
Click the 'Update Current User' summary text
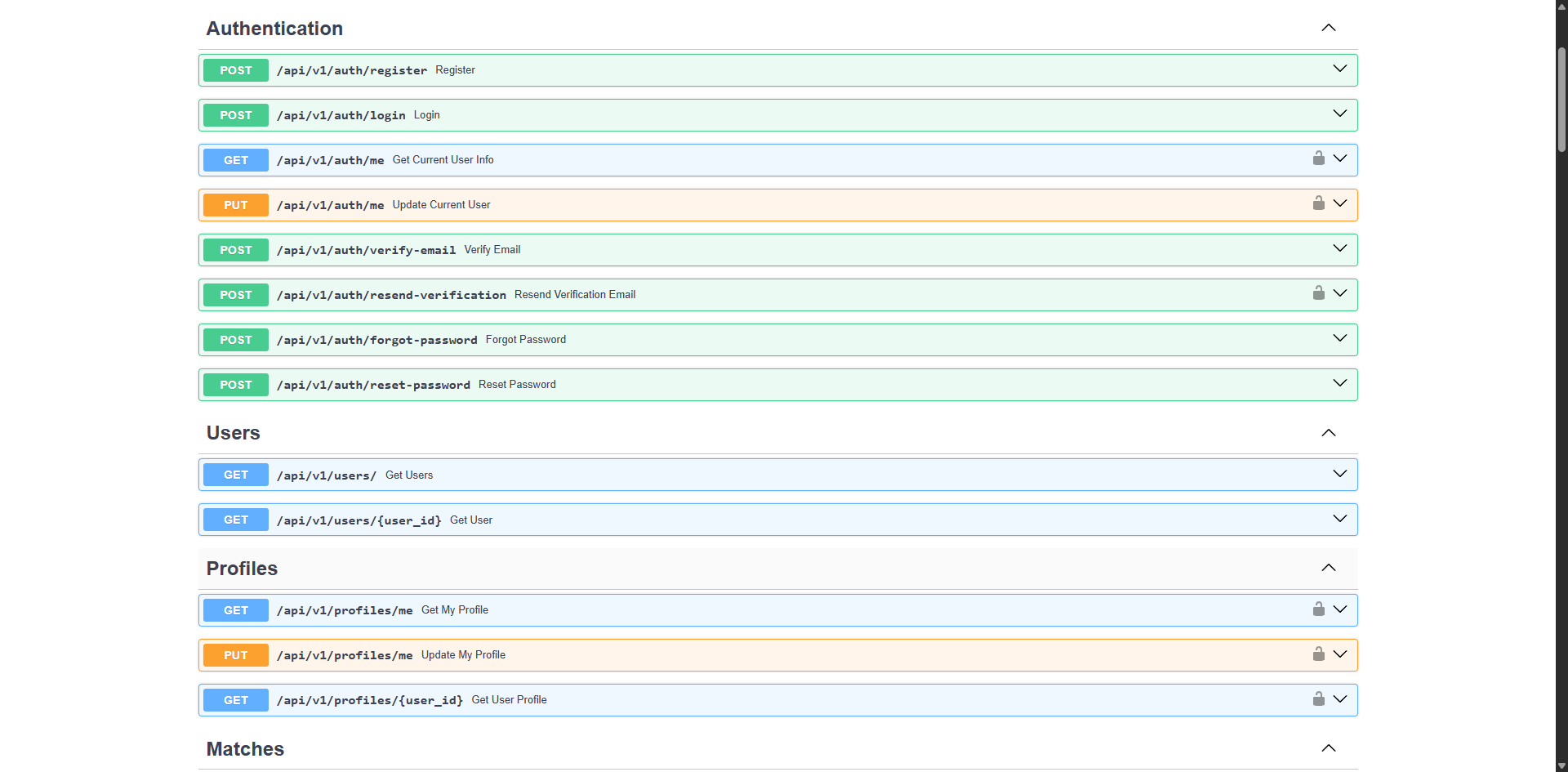[441, 205]
